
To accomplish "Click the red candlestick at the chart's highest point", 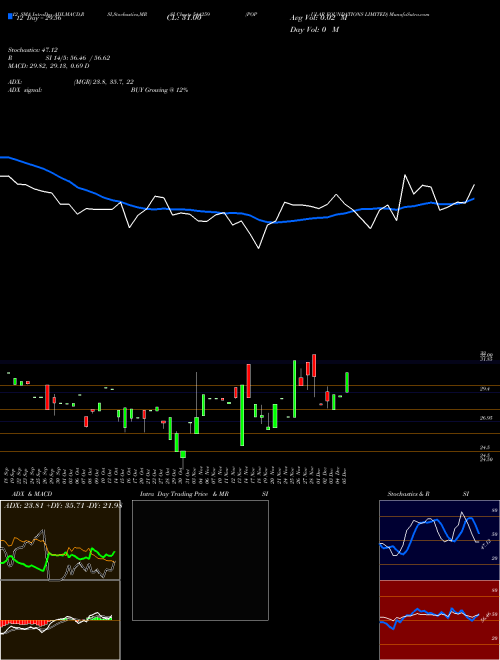I will point(314,365).
